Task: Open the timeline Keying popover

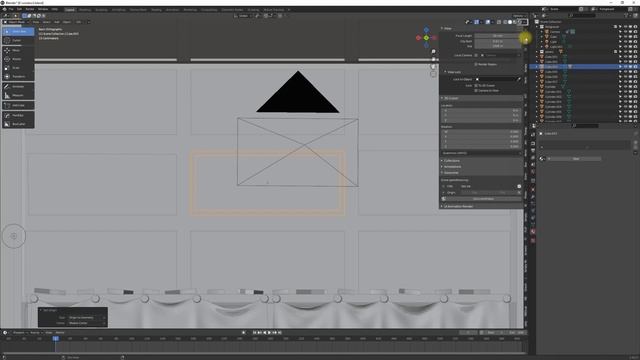Action: pyautogui.click(x=36, y=333)
